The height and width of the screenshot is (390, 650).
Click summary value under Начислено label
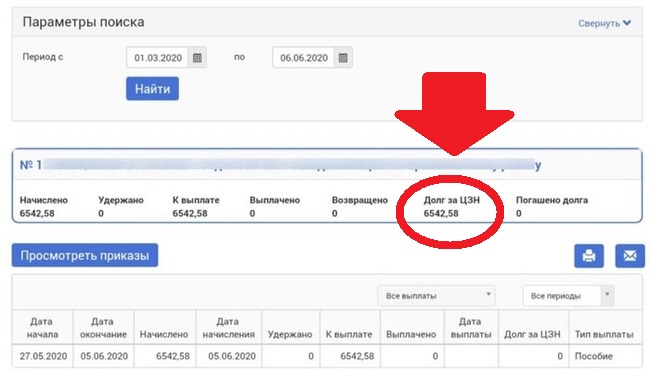(37, 213)
